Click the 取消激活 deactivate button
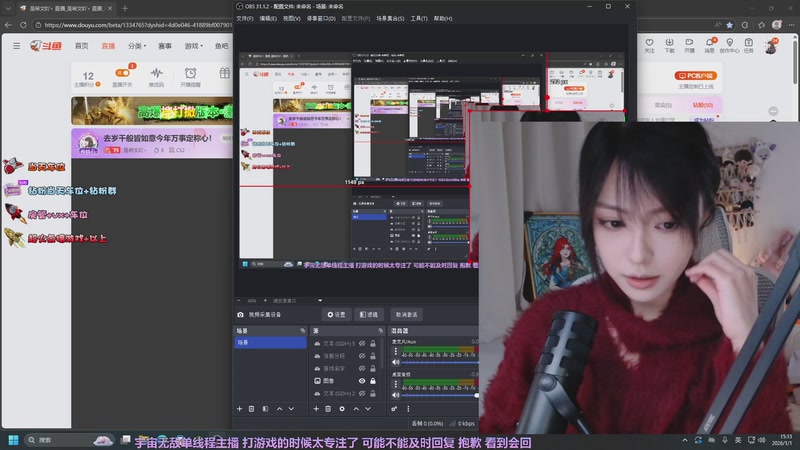 point(407,315)
